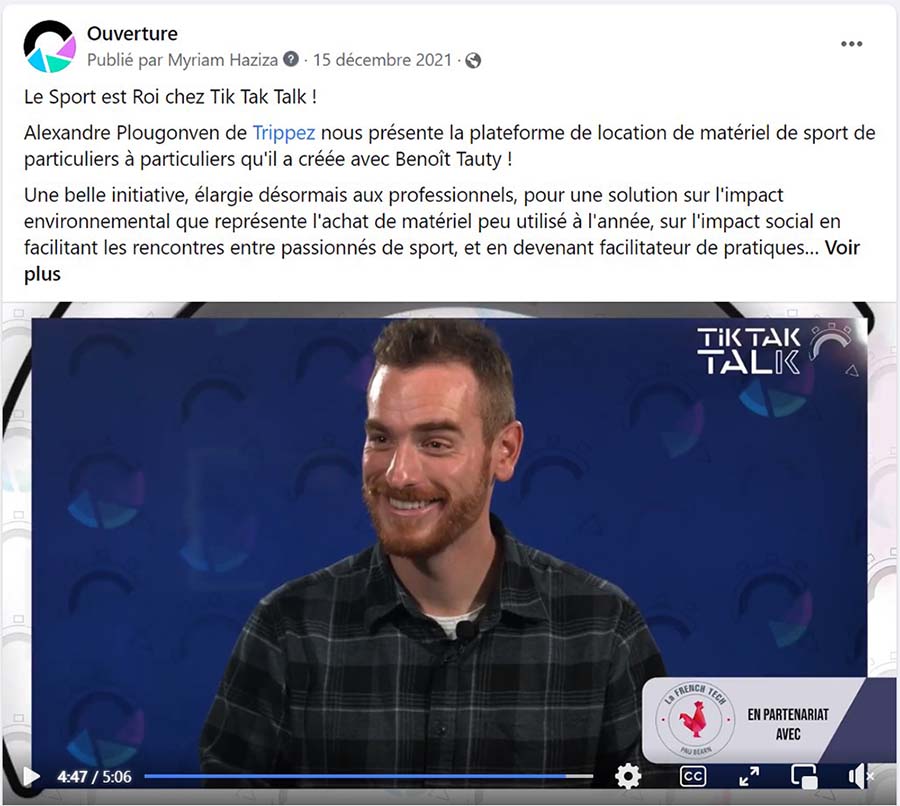
Task: Click the 15 décembre 2021 timestamp
Action: [382, 60]
